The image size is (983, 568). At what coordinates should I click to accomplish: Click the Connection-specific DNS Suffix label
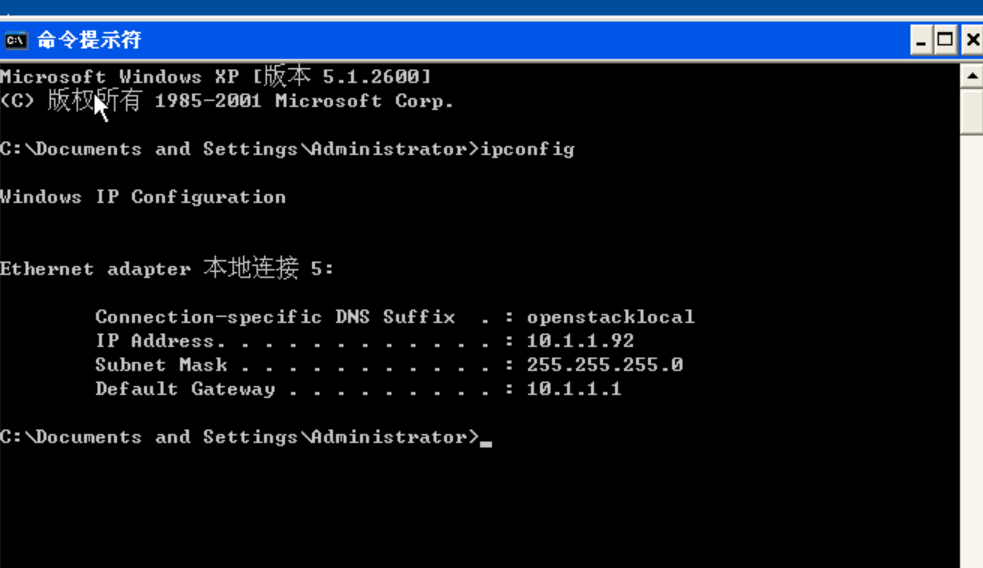[x=275, y=317]
